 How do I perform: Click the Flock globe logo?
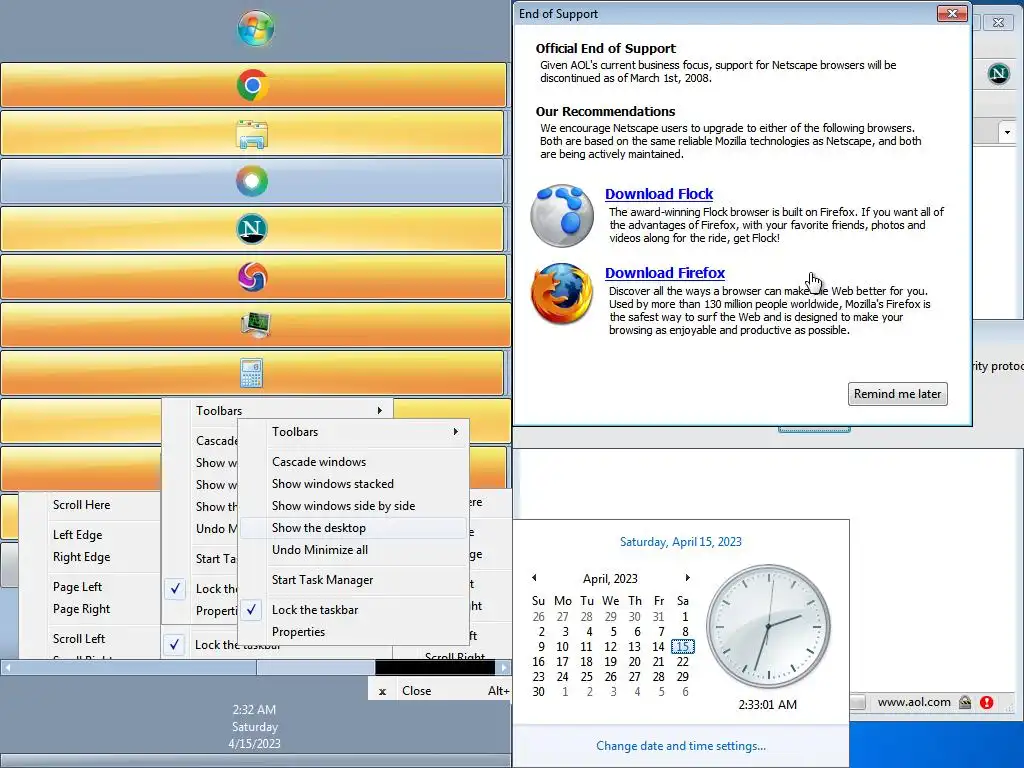tap(562, 216)
